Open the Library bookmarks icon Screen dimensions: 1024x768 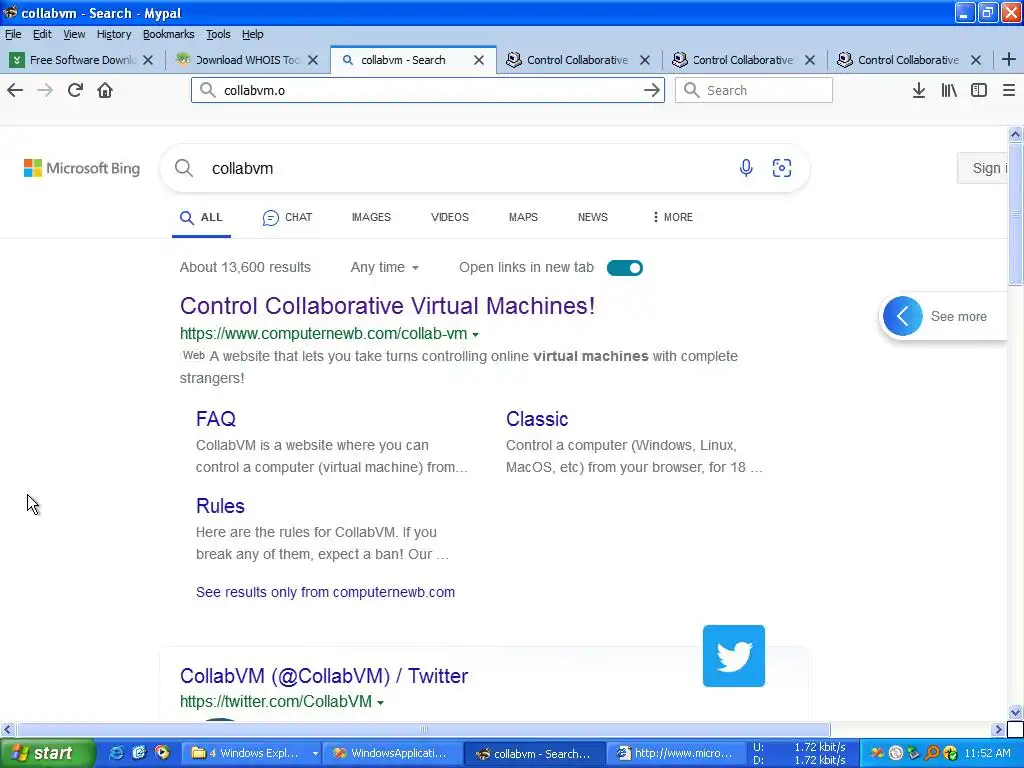coord(949,90)
